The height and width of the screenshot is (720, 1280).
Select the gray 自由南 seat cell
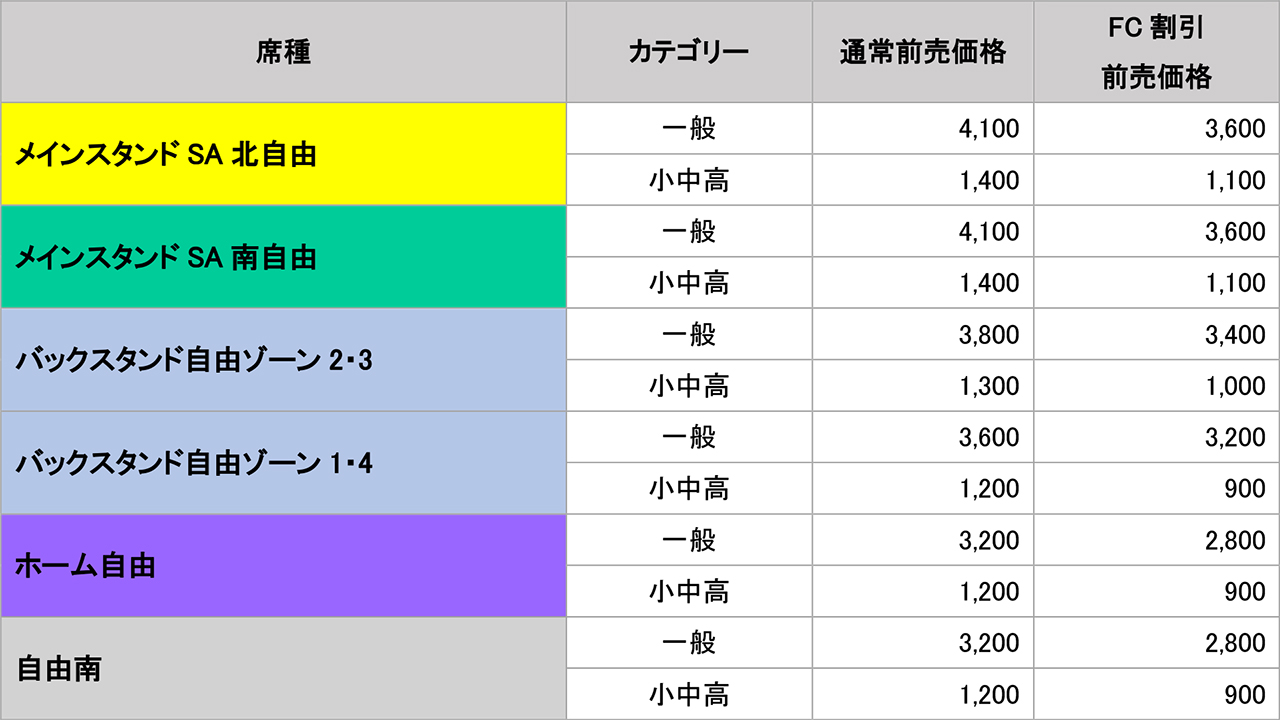(x=283, y=668)
